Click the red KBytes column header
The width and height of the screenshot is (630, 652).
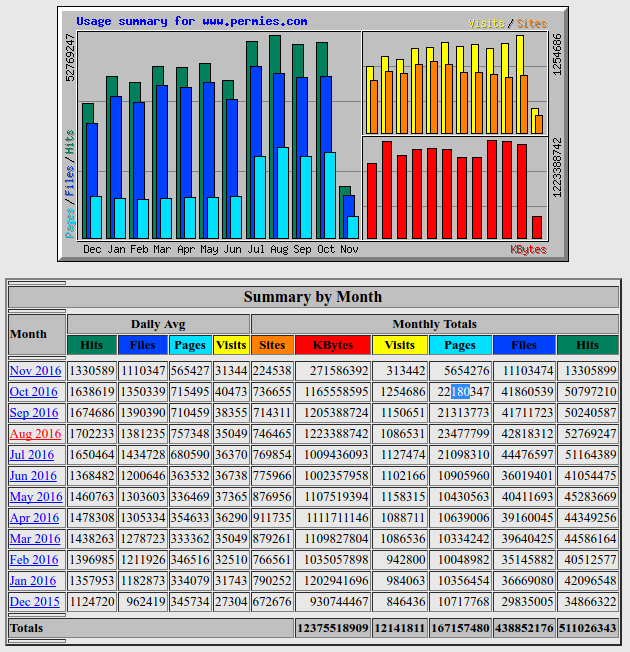pos(333,345)
